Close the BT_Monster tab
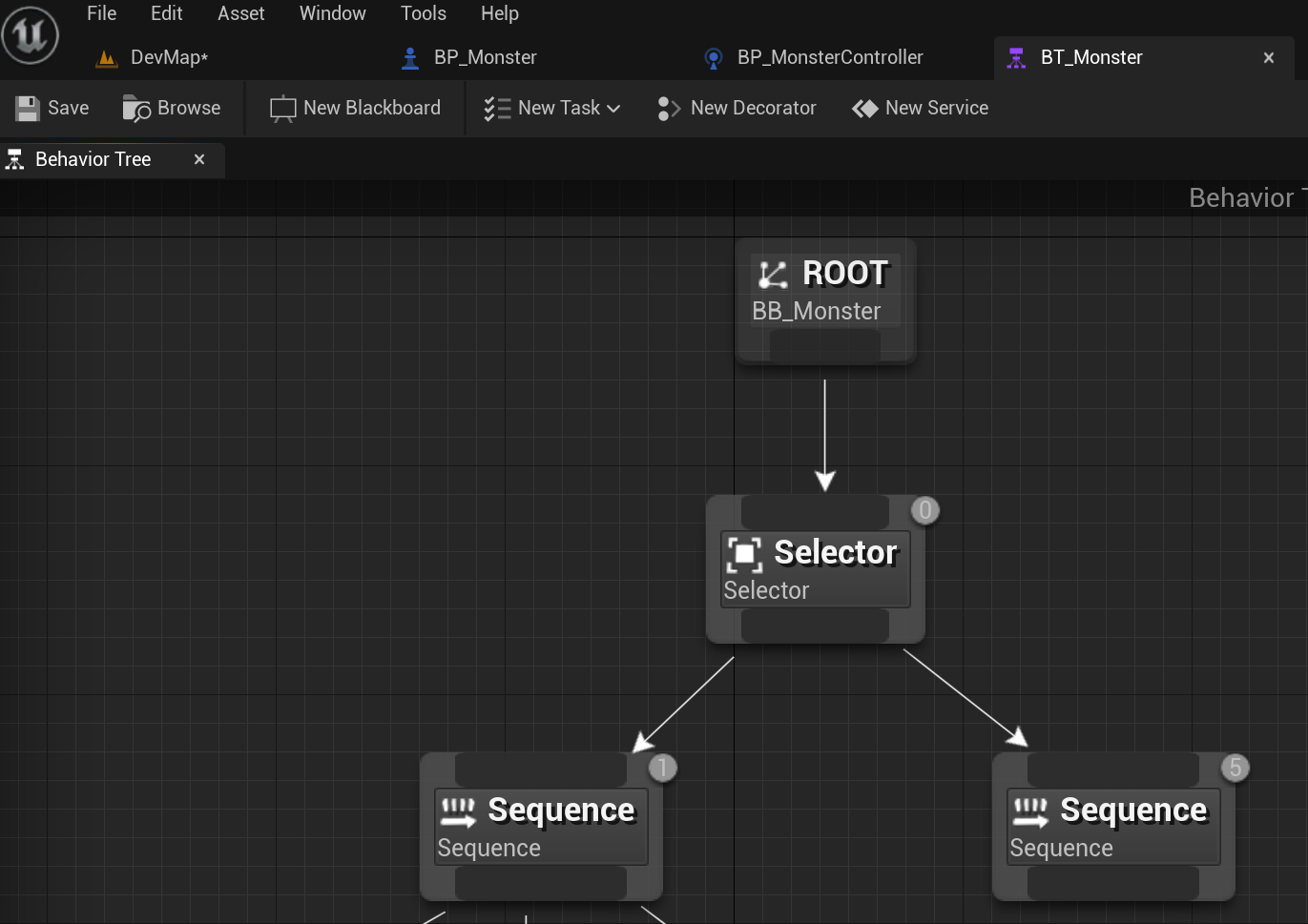The width and height of the screenshot is (1308, 924). pyautogui.click(x=1269, y=58)
